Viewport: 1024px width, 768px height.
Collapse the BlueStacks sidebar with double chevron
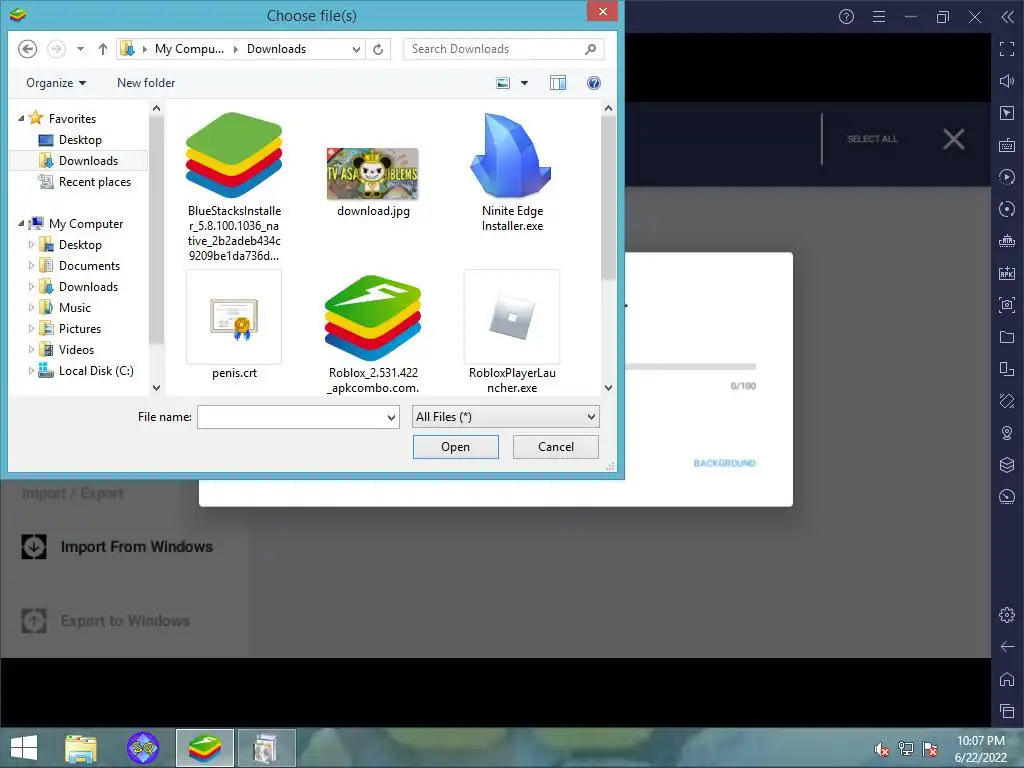1007,16
